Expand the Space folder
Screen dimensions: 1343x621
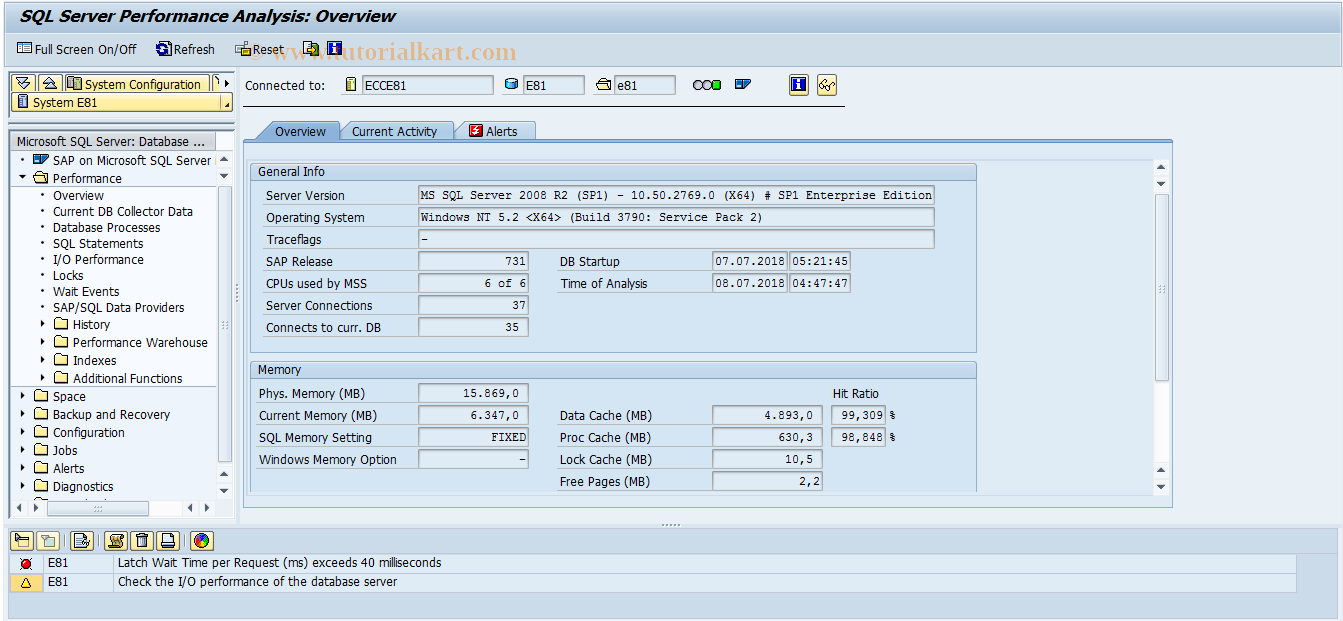22,396
